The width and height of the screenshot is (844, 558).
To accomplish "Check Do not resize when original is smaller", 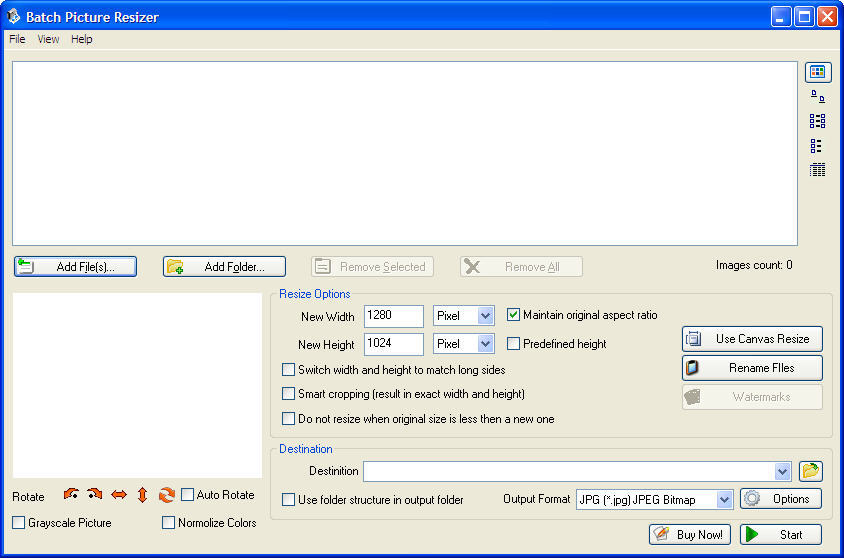I will point(289,419).
